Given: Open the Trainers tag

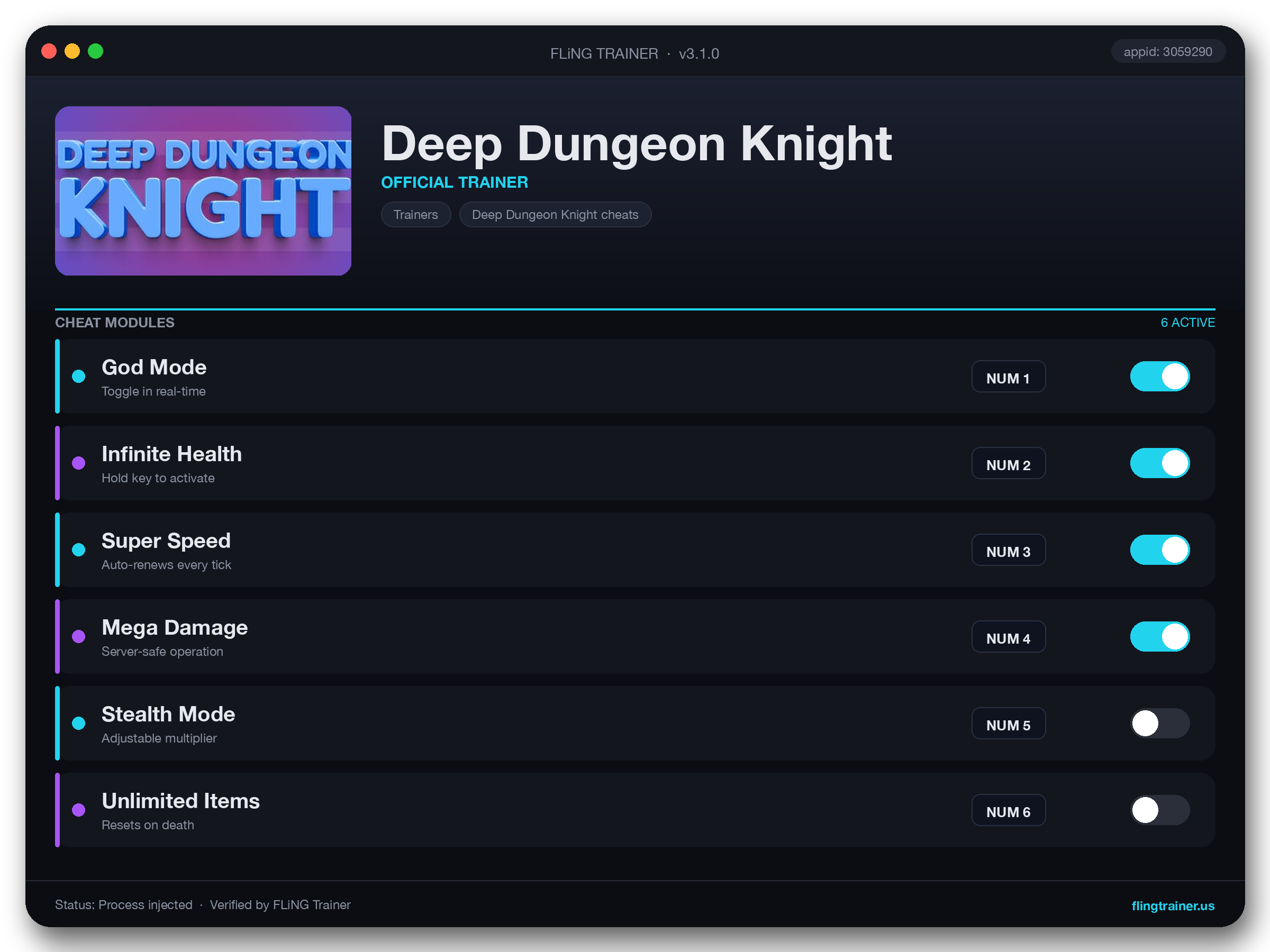Looking at the screenshot, I should point(416,215).
